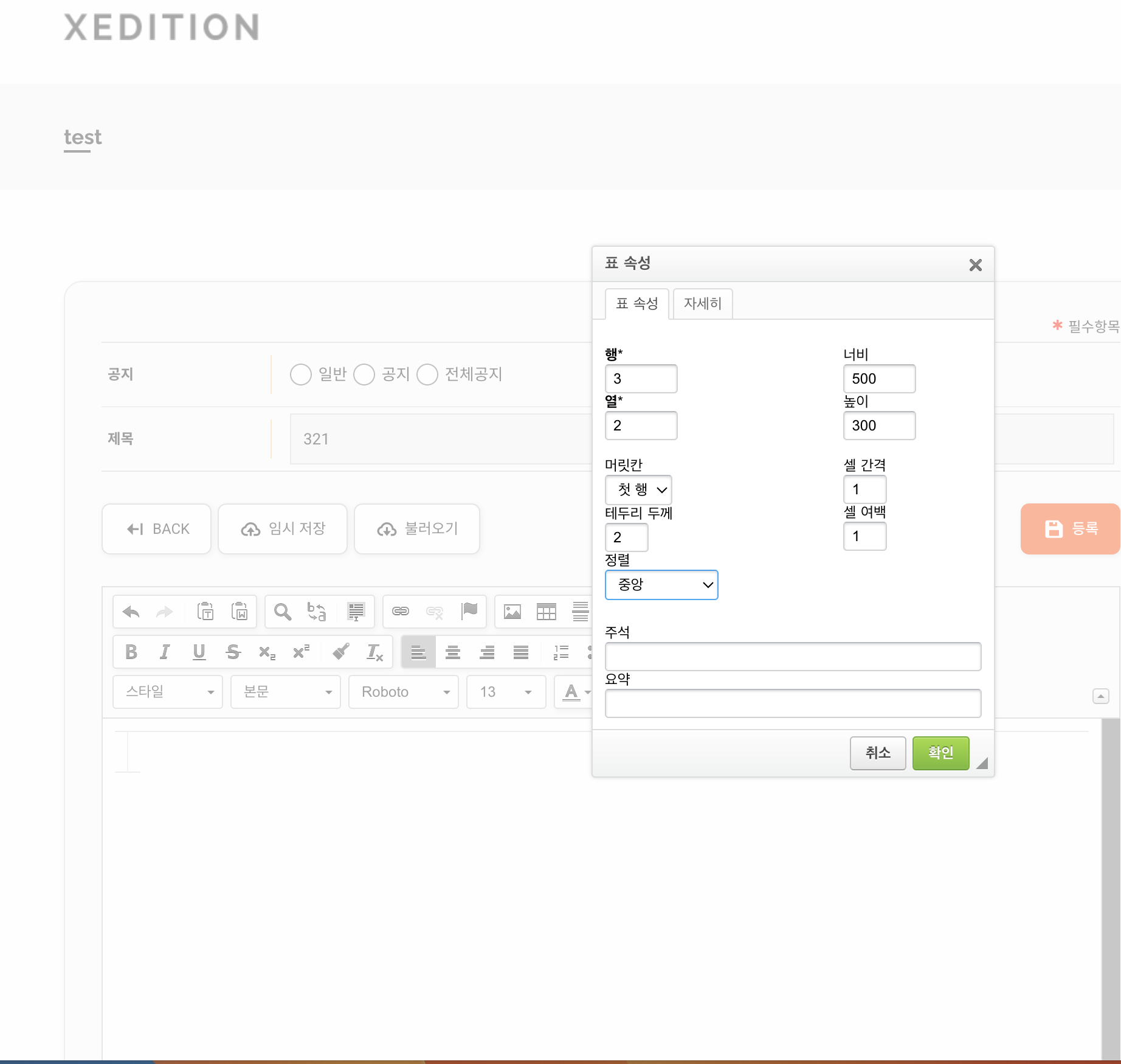1121x1064 pixels.
Task: Click the BACK button
Action: click(157, 529)
